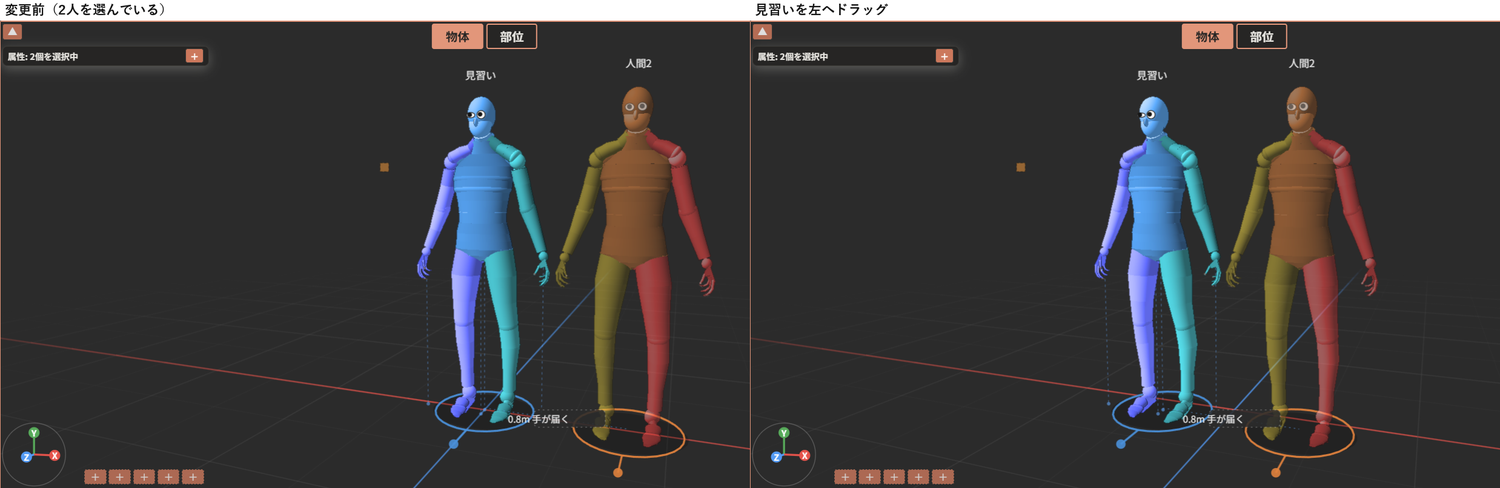The height and width of the screenshot is (488, 1500).
Task: Add attribute with plus button in 変更前 view
Action: [x=194, y=56]
